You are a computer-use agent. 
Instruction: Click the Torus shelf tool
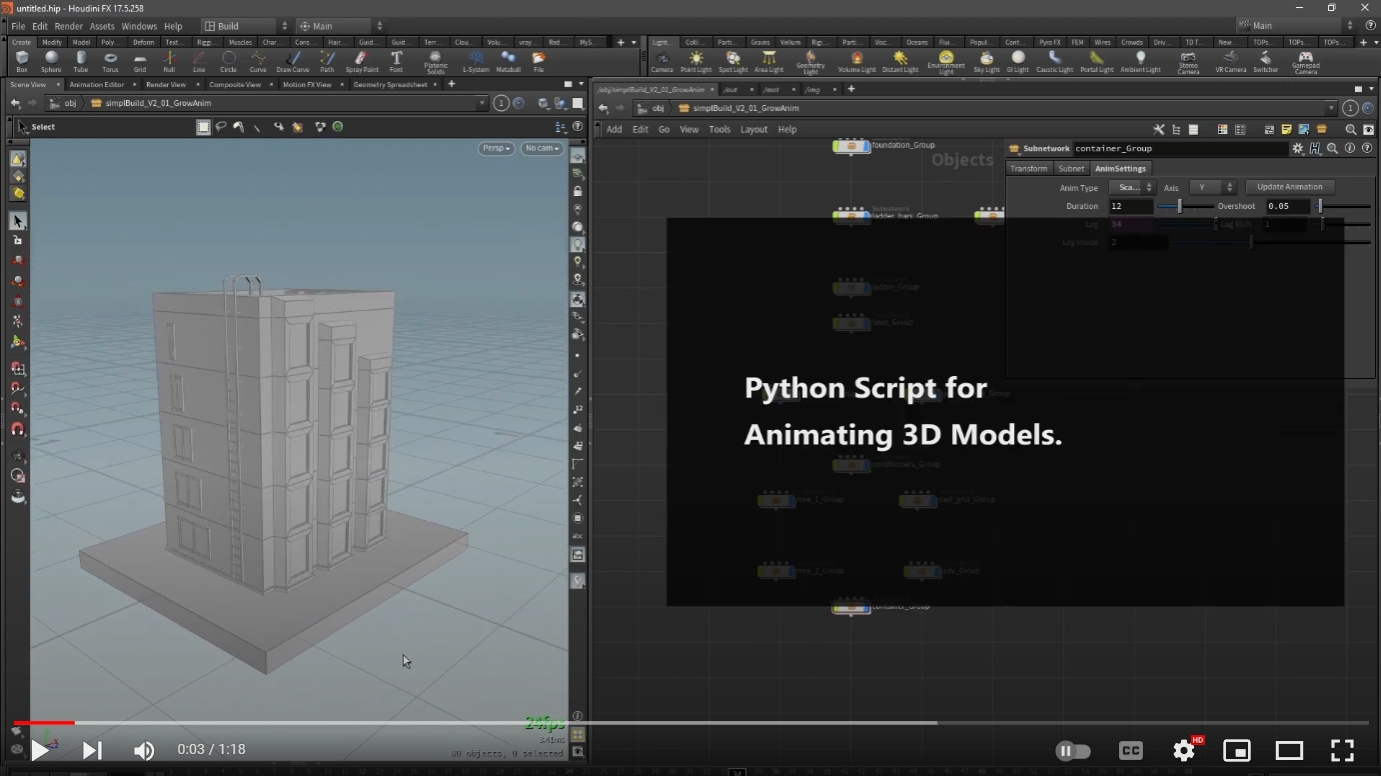coord(110,61)
